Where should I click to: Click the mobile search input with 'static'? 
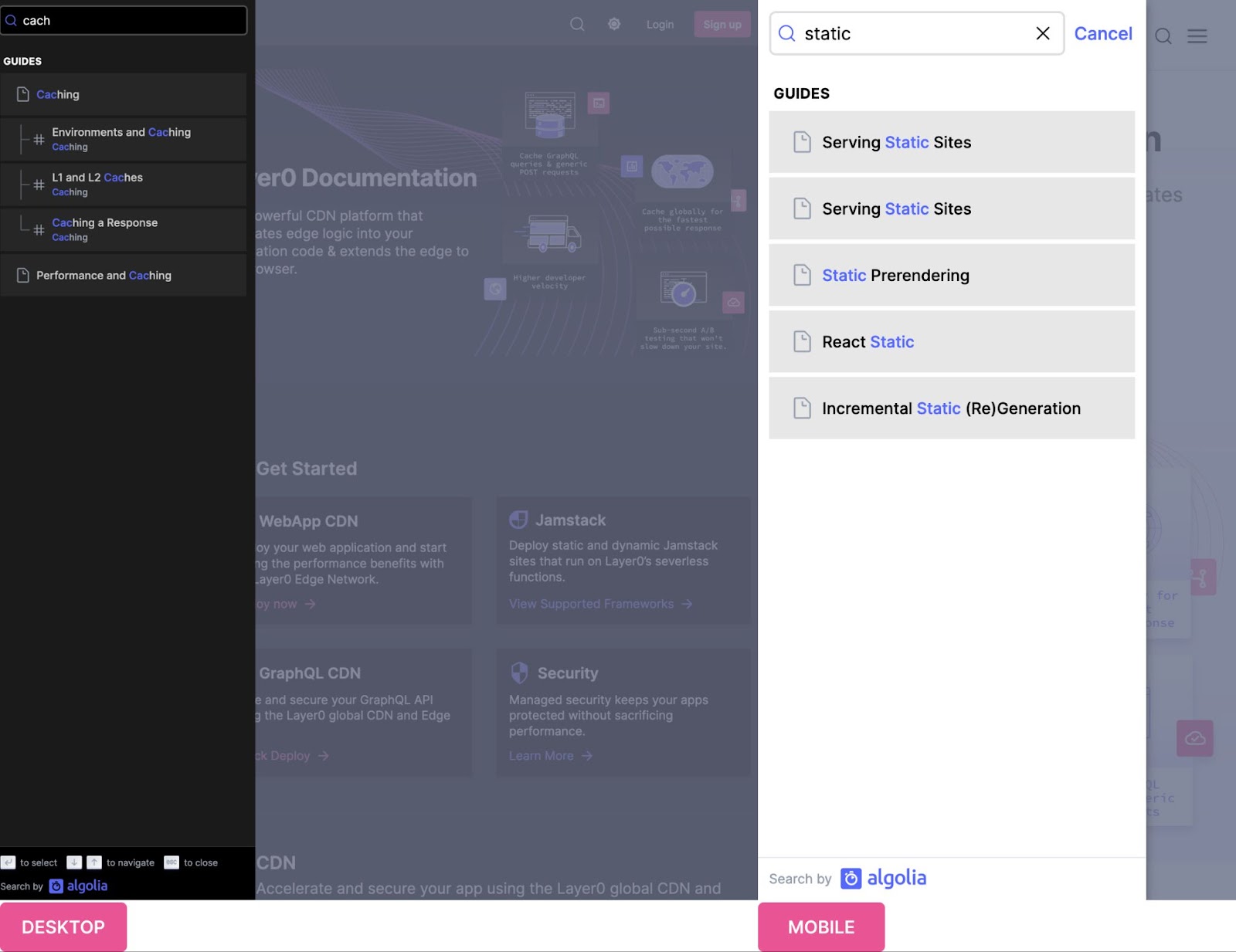[x=917, y=33]
